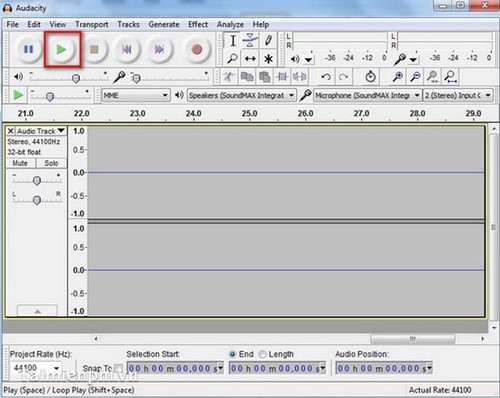Stop playback with the Stop button

94,50
